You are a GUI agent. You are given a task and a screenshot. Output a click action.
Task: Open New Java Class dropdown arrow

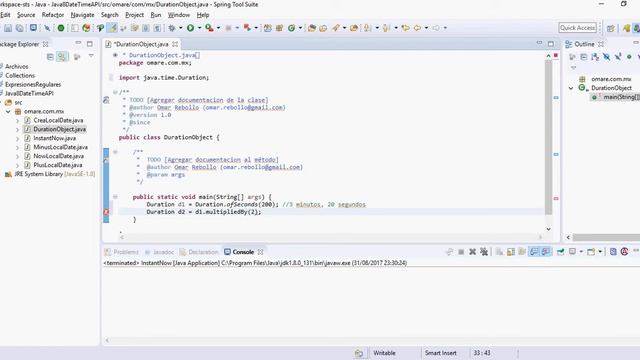coord(300,28)
